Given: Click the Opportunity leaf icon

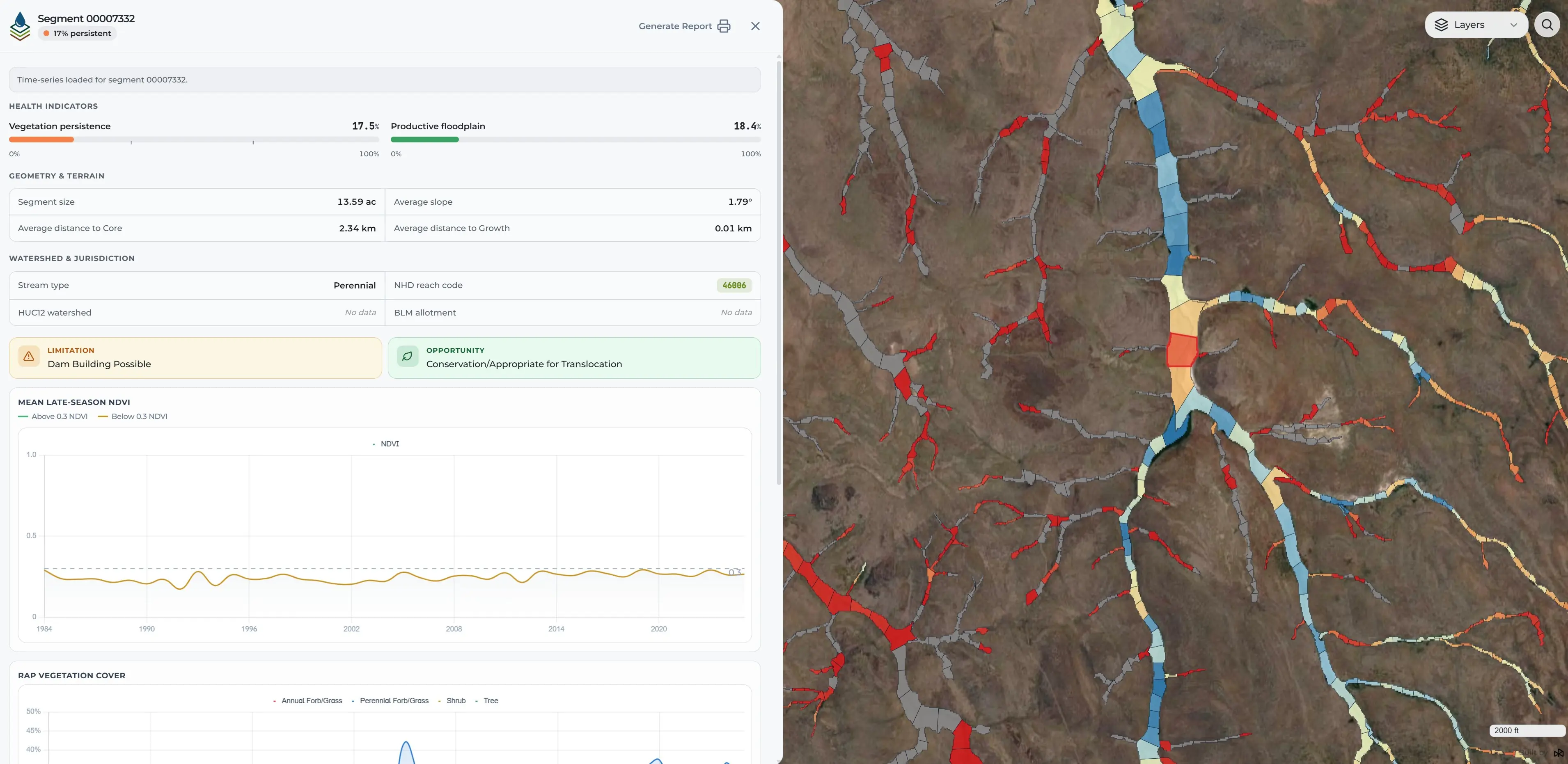Looking at the screenshot, I should pos(407,357).
